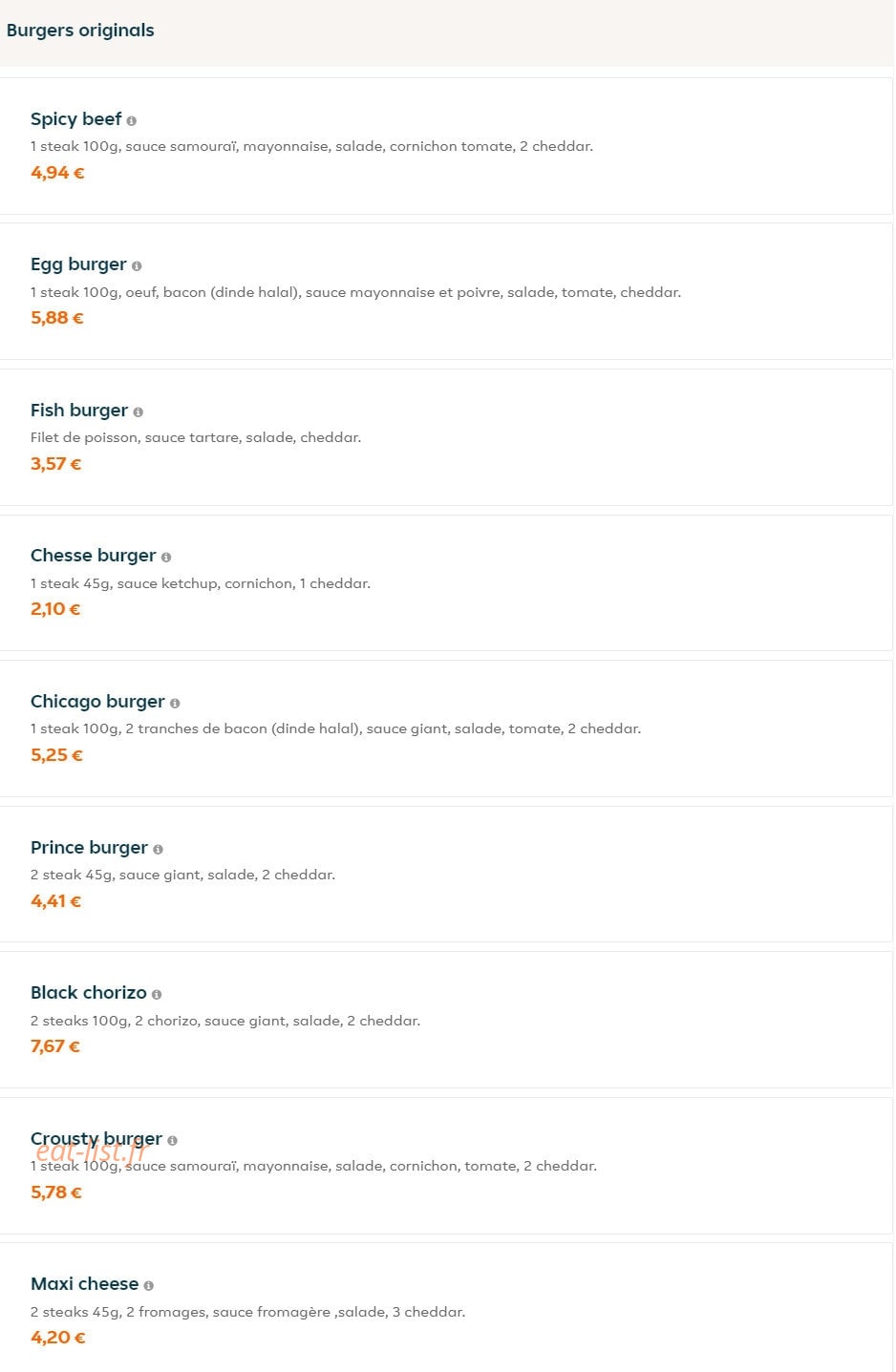The width and height of the screenshot is (896, 1372).
Task: Click the 5,78 € Crousty burger price
Action: point(56,1193)
